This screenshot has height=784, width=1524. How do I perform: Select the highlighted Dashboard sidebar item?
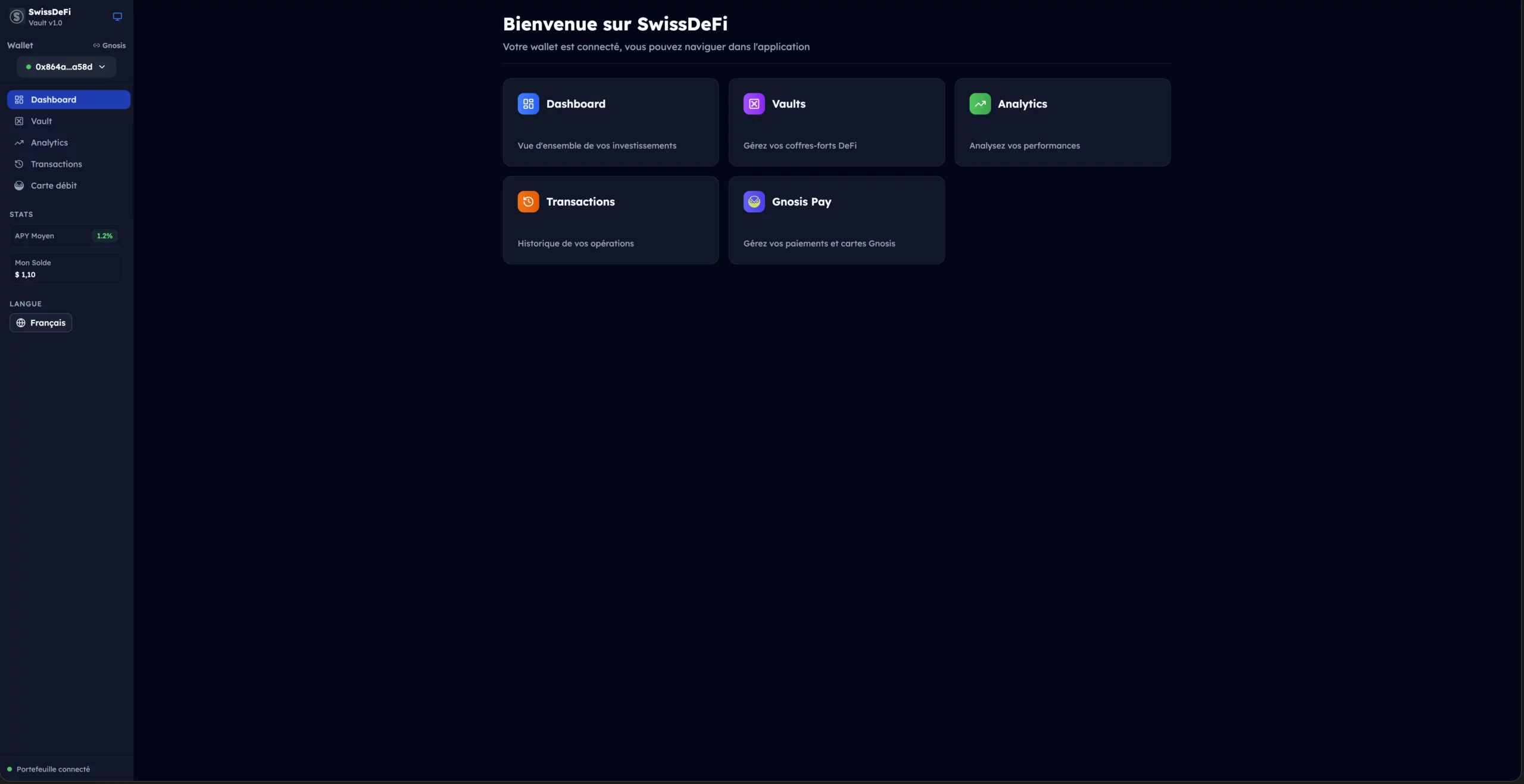coord(68,99)
